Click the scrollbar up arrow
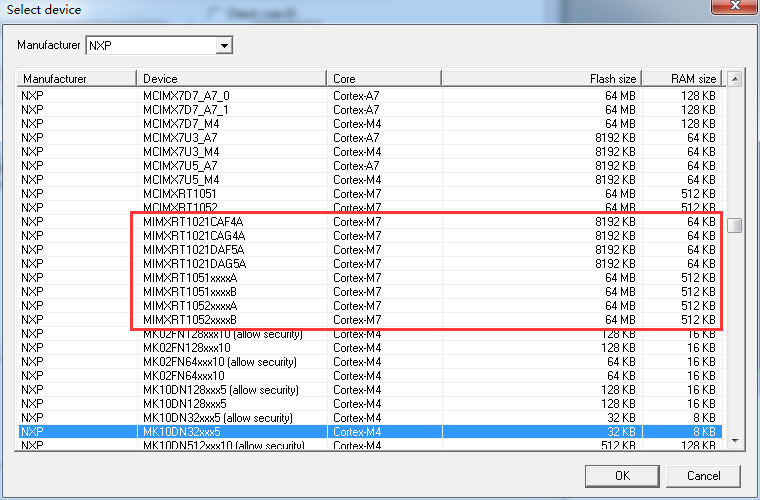This screenshot has width=760, height=500. tap(735, 78)
